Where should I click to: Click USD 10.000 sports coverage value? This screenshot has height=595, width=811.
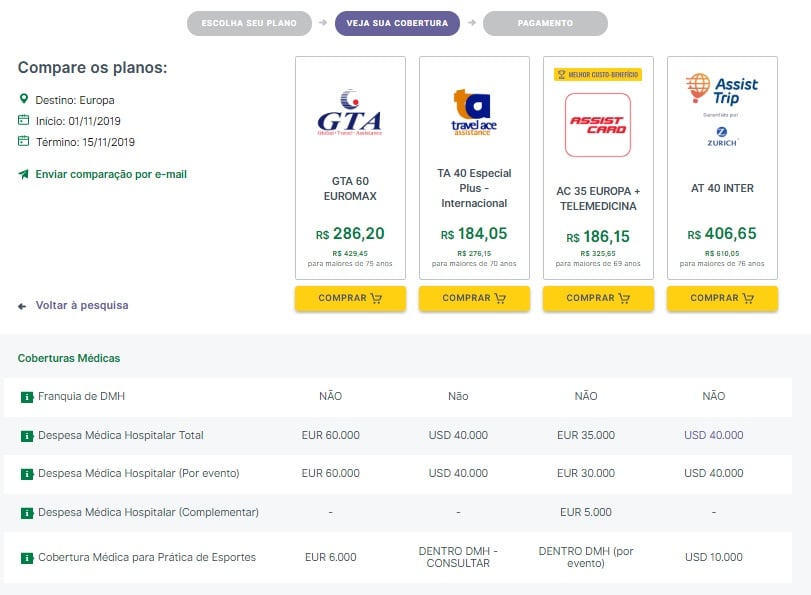[x=714, y=557]
